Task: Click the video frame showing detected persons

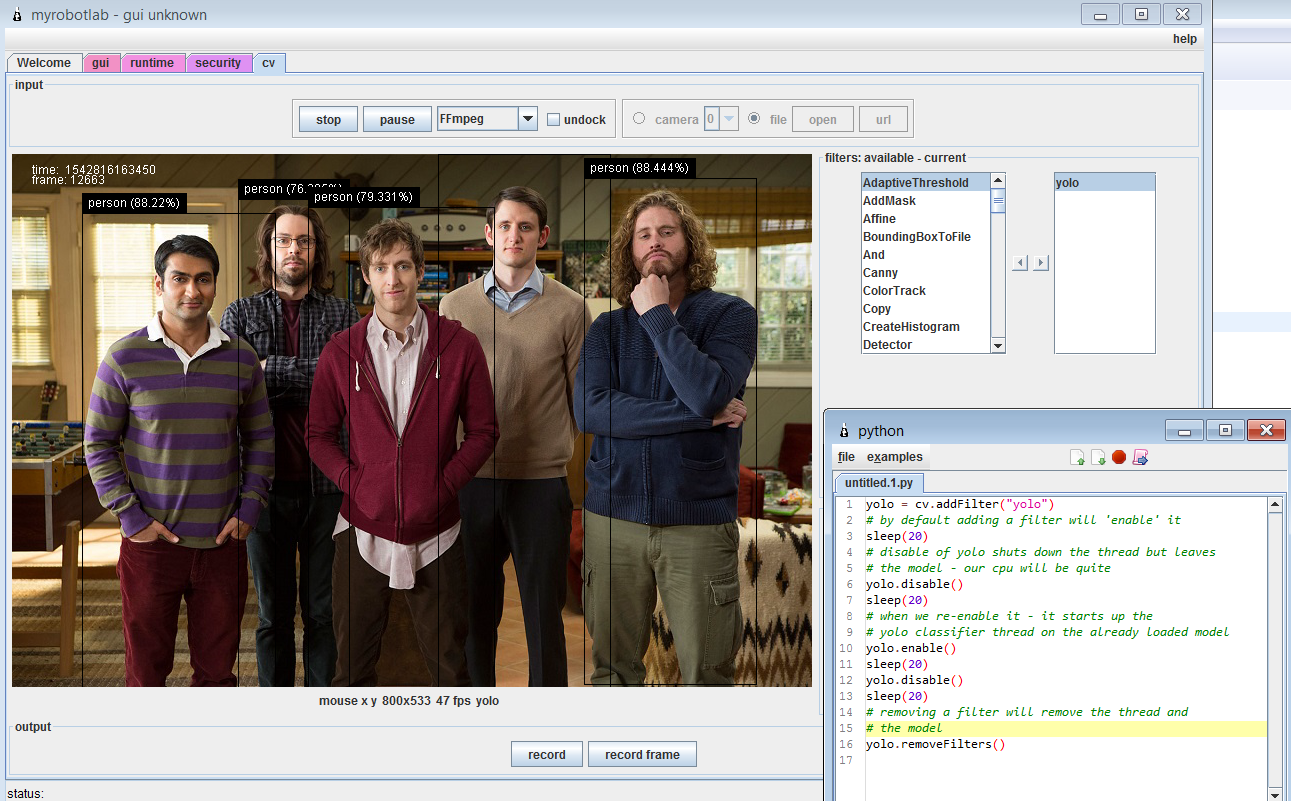Action: [412, 420]
